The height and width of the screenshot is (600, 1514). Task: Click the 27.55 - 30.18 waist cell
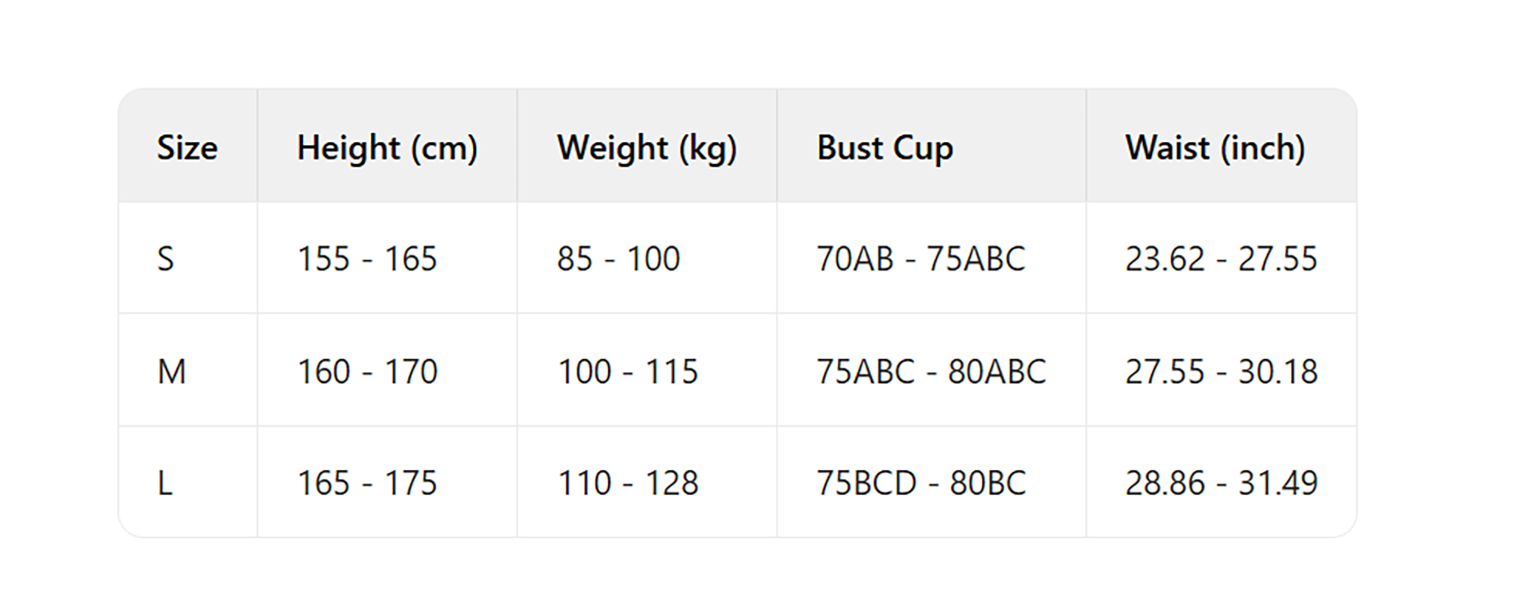(1221, 370)
